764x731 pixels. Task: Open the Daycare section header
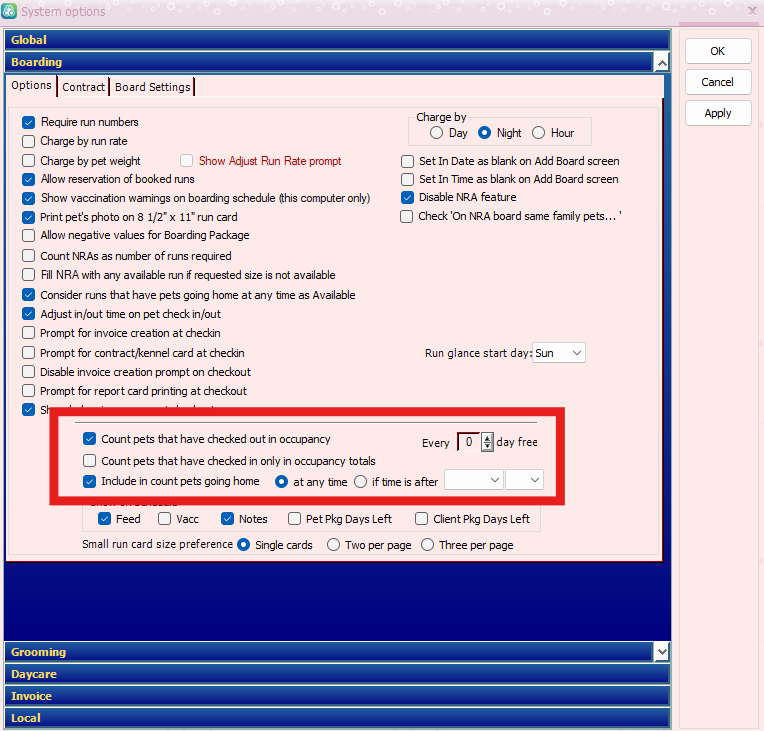(337, 674)
